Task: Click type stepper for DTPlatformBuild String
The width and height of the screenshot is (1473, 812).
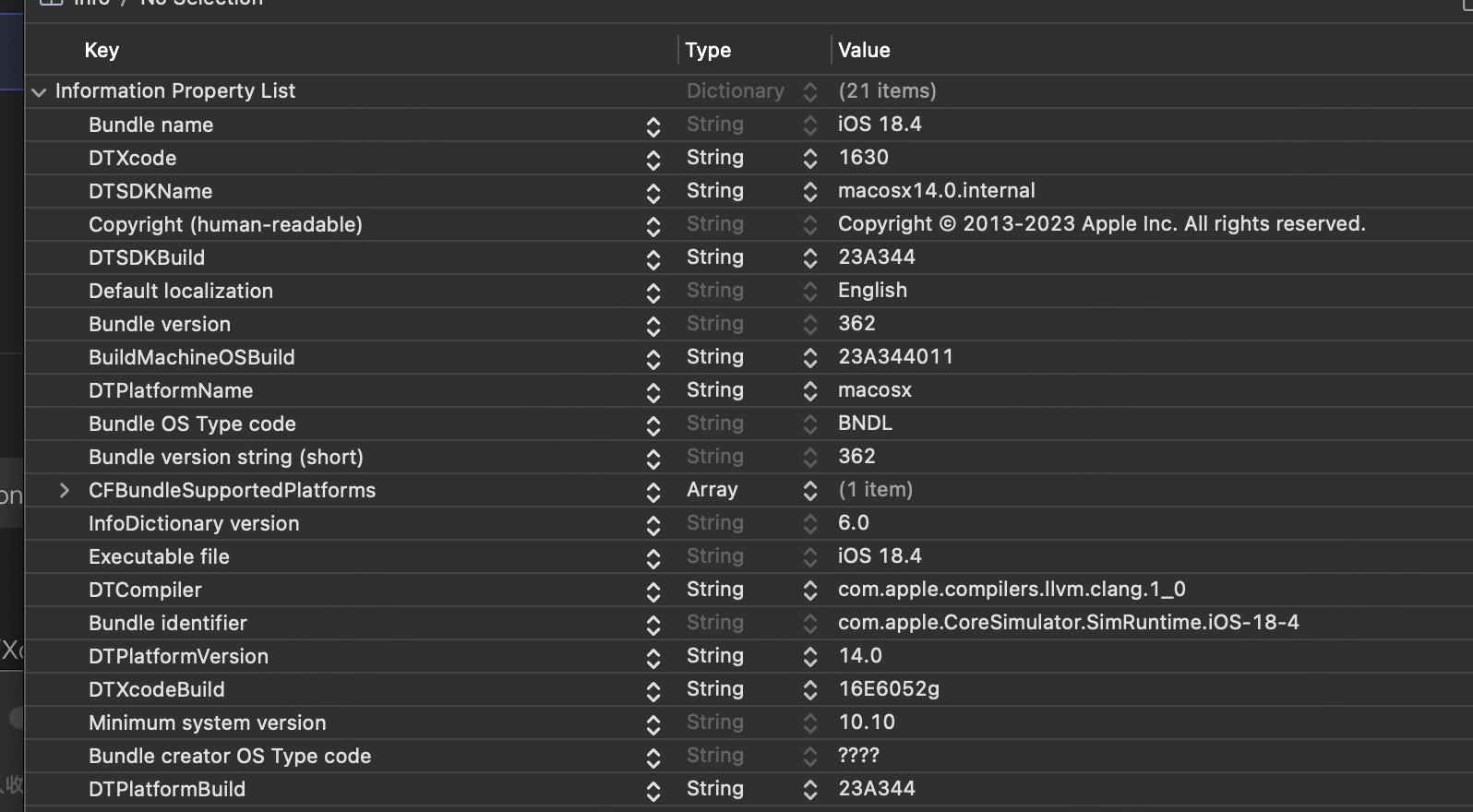Action: (809, 790)
